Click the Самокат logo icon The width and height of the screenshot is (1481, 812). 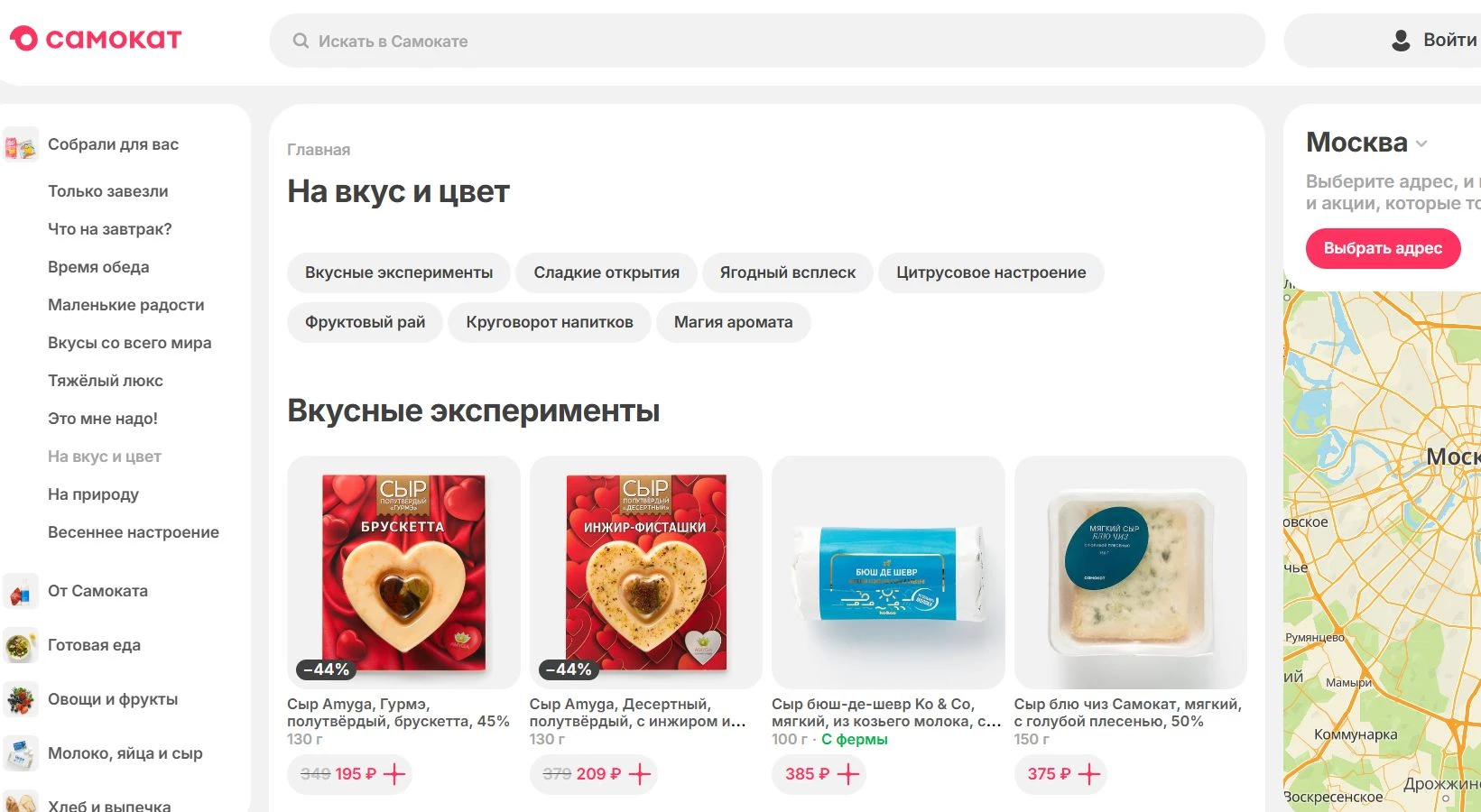pos(23,39)
